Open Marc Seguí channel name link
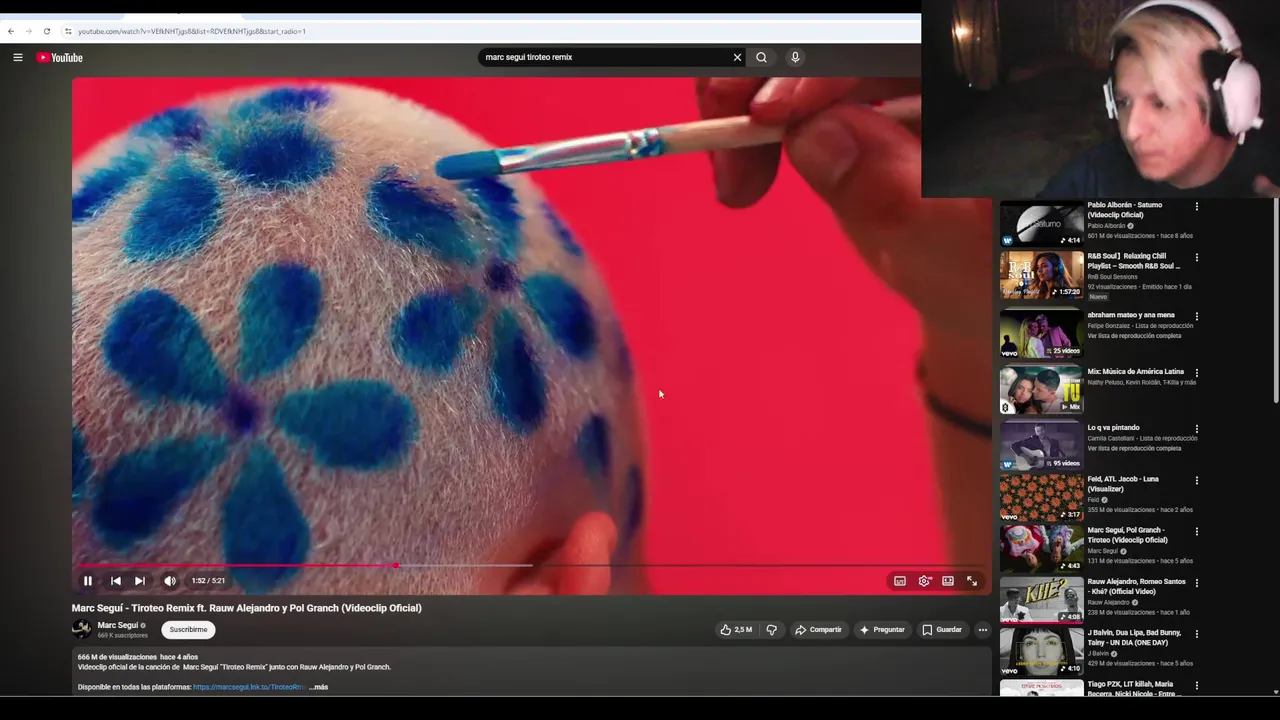The width and height of the screenshot is (1280, 720). click(118, 625)
